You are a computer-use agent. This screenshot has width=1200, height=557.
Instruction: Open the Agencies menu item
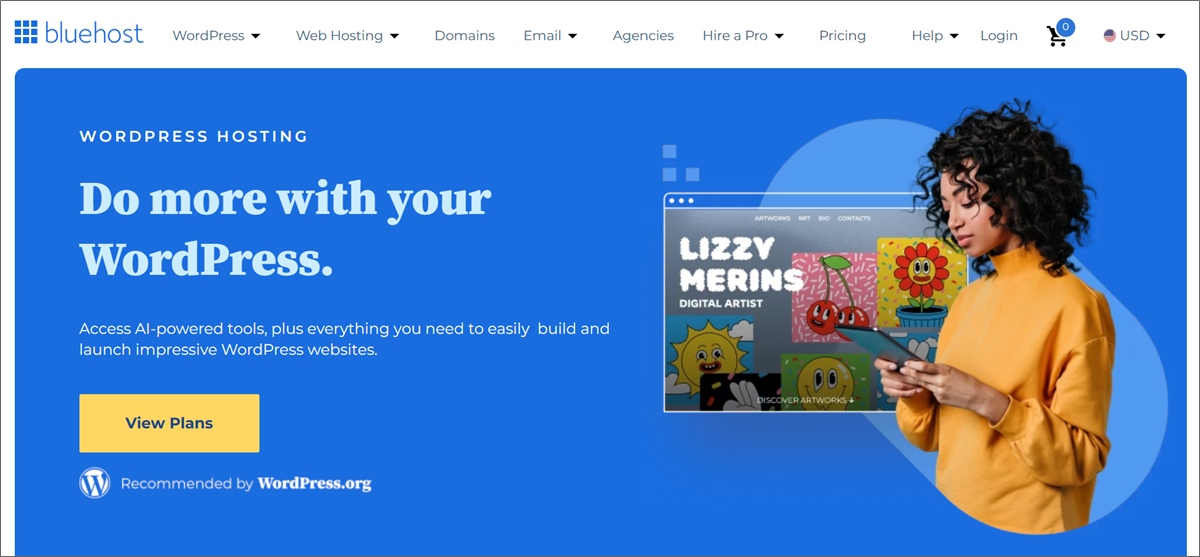click(643, 35)
